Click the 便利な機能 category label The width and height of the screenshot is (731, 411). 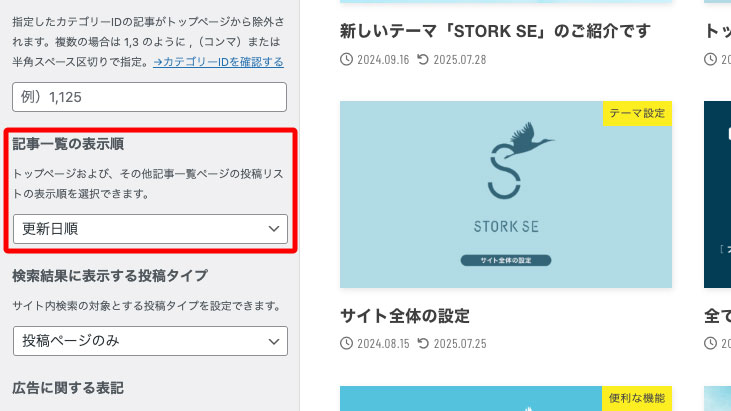pyautogui.click(x=637, y=398)
